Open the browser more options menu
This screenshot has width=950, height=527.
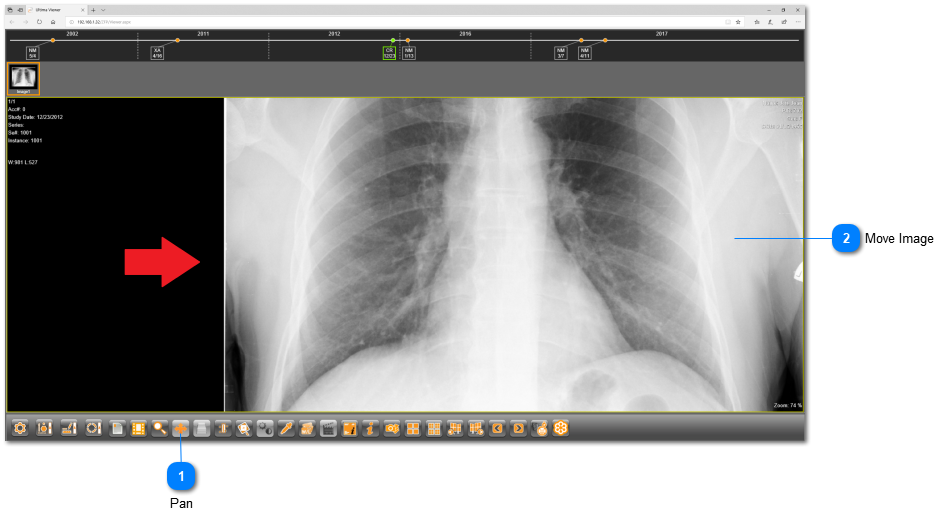798,22
